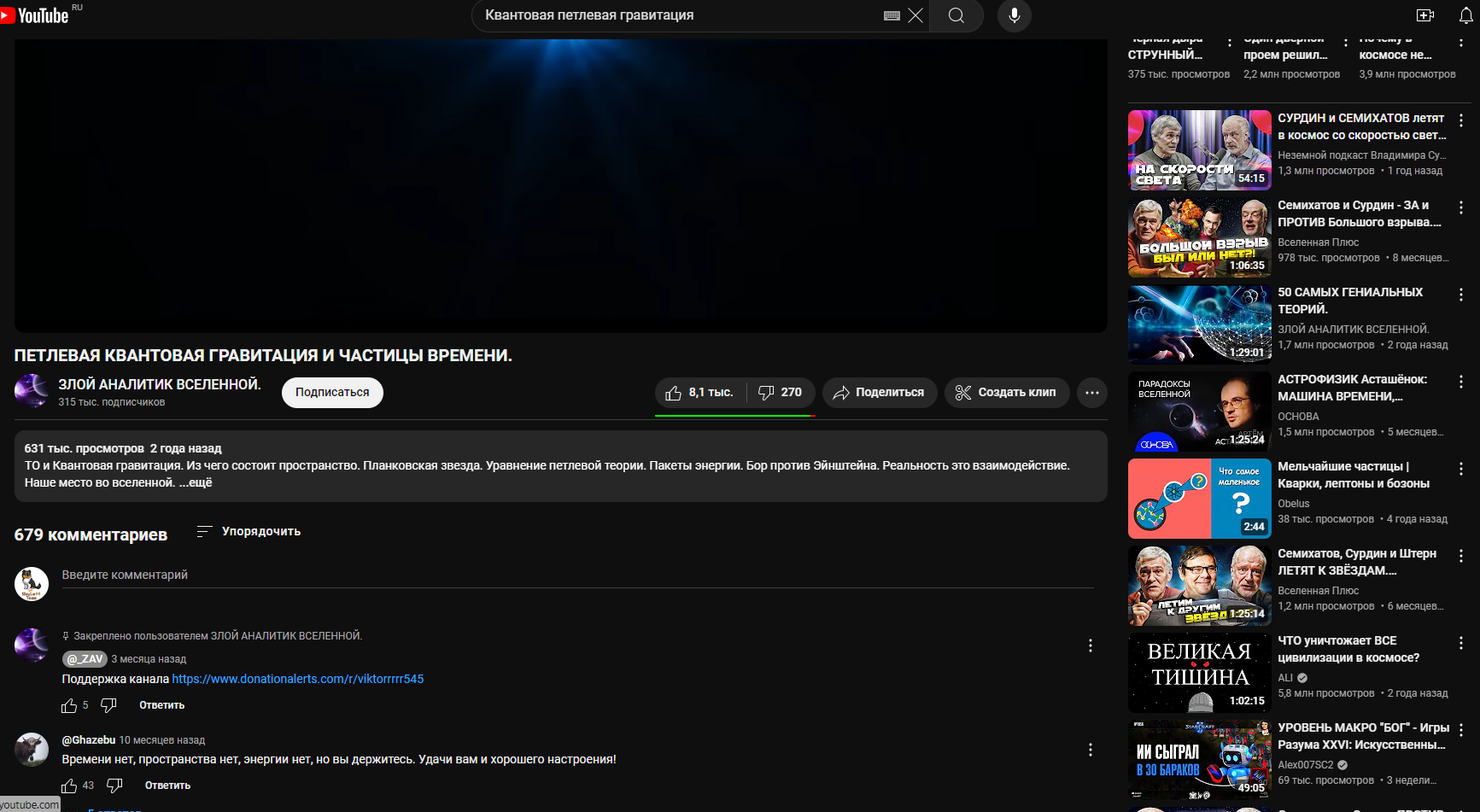Go to YouTube home via logo
1480x812 pixels.
click(35, 15)
